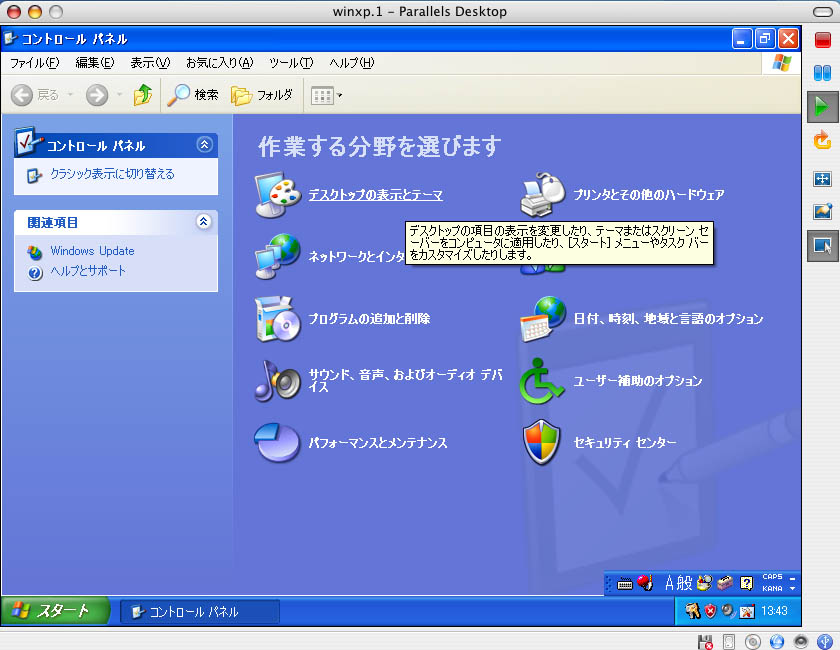This screenshot has width=840, height=650.
Task: Collapse the 関連項目 sidebar section
Action: click(205, 222)
